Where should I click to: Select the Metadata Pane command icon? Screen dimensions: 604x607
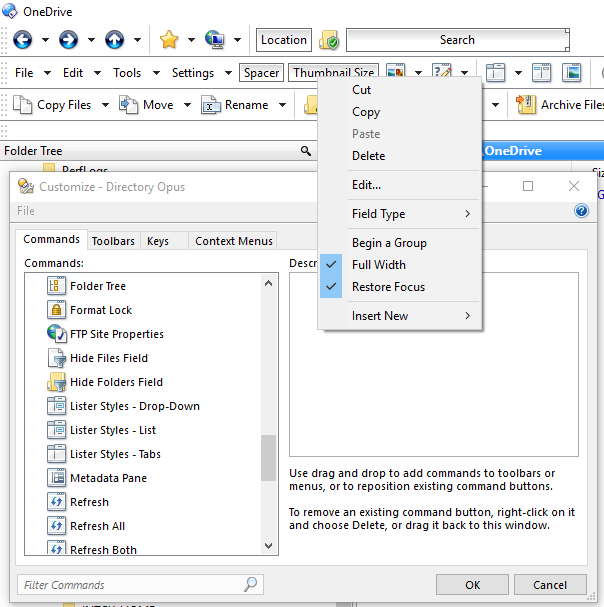(57, 478)
